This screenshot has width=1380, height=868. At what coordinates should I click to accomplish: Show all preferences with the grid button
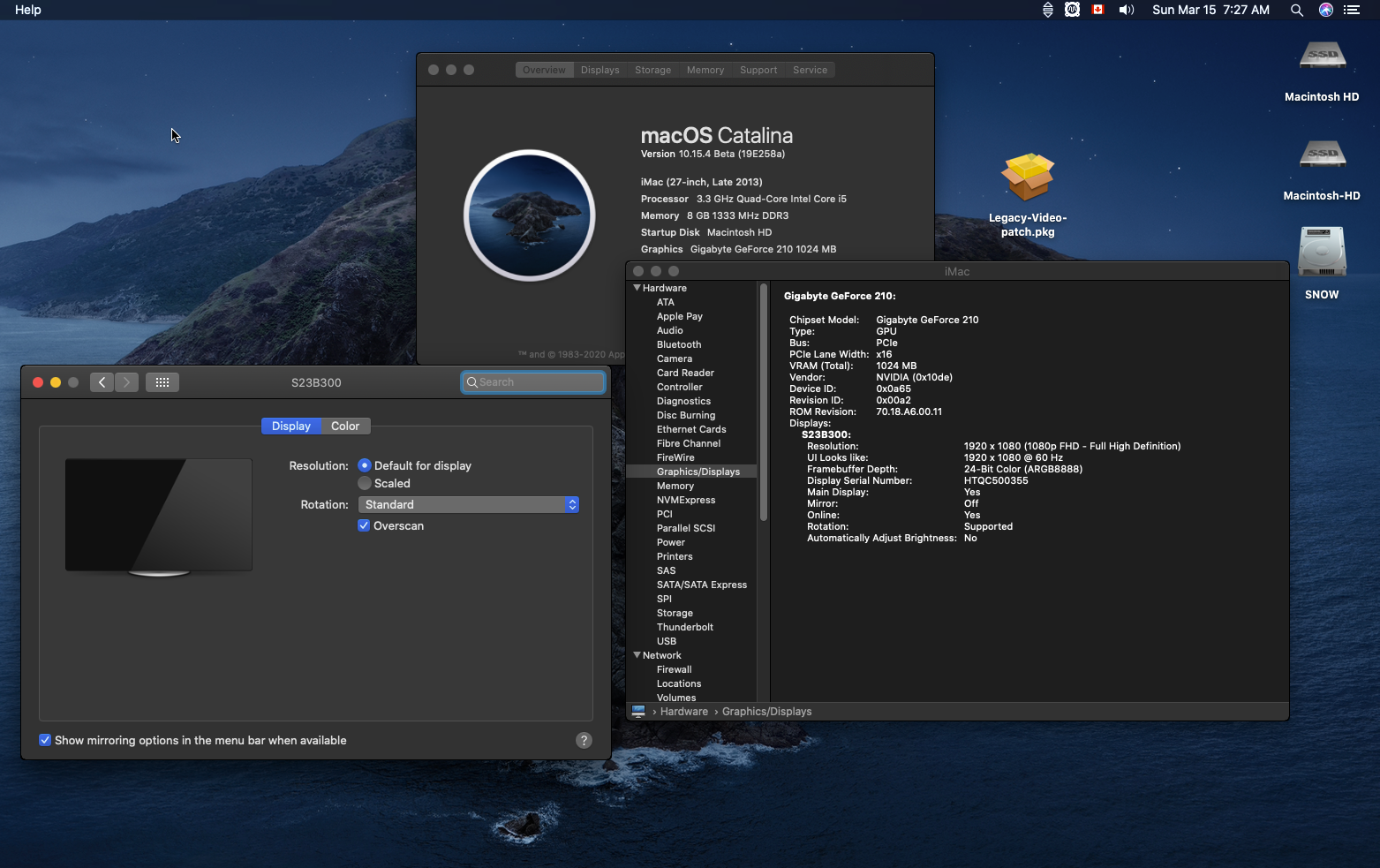pos(162,382)
